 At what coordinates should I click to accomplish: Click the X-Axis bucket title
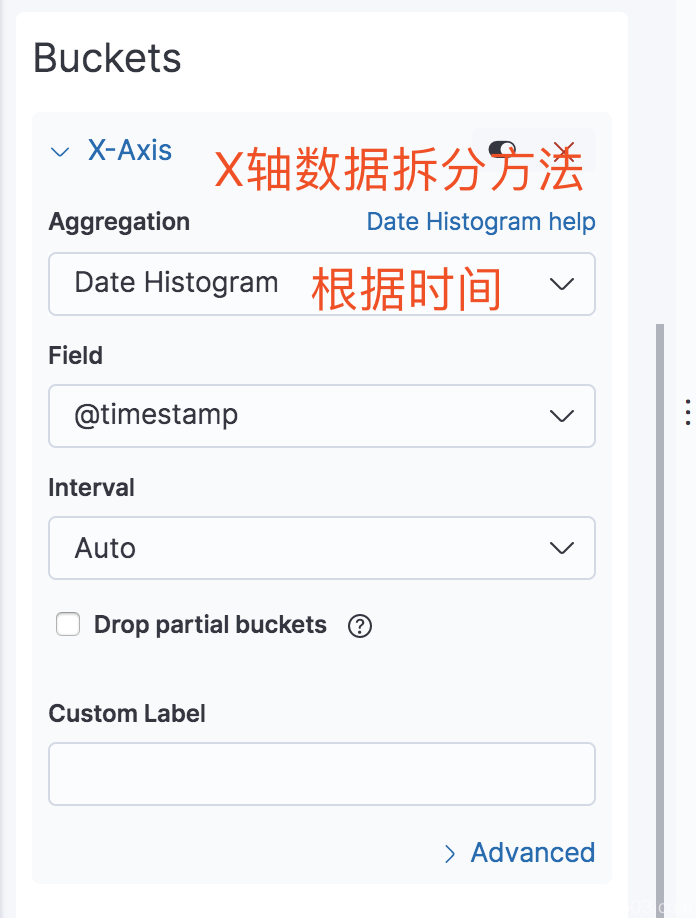click(x=129, y=150)
